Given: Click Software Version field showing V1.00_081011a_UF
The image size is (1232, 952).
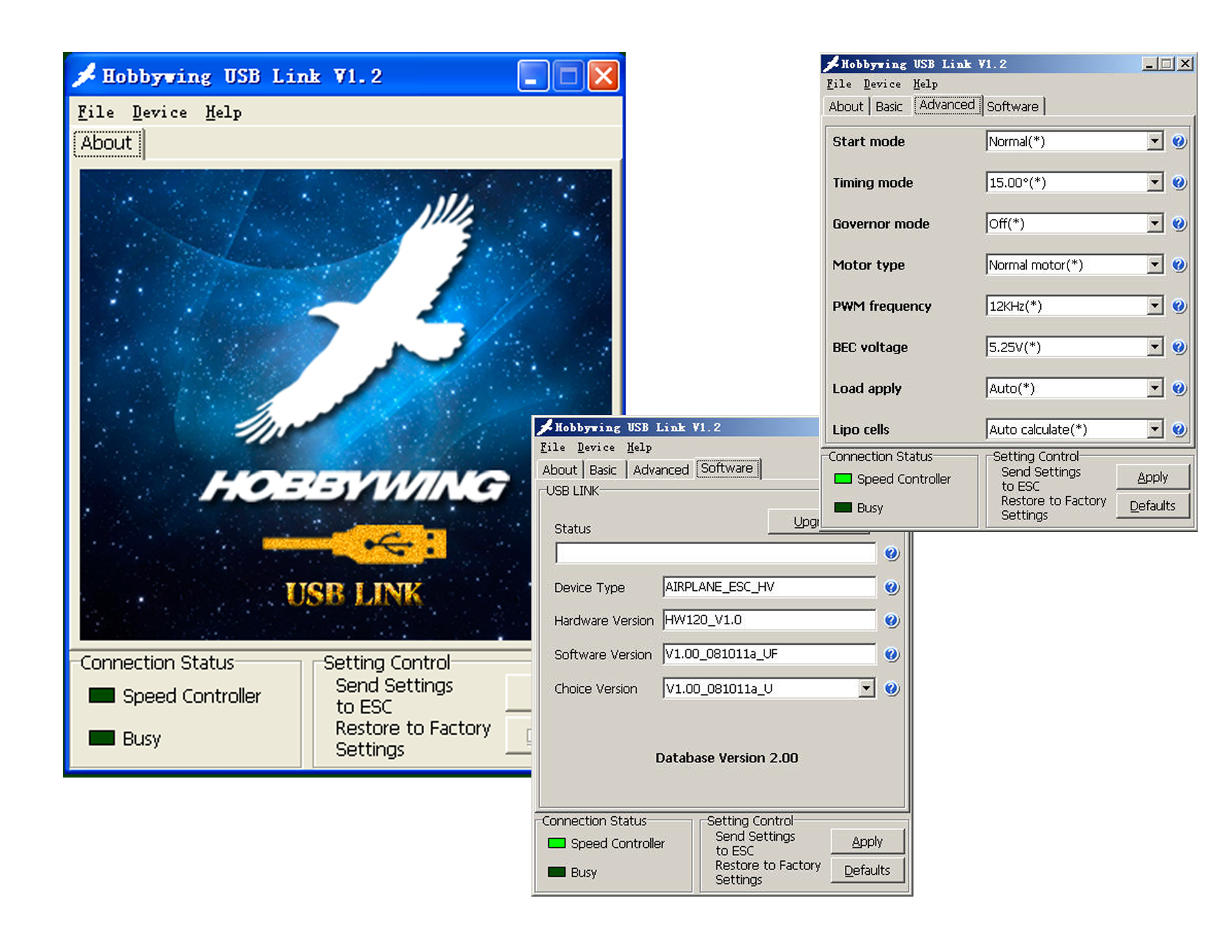Looking at the screenshot, I should click(x=769, y=654).
